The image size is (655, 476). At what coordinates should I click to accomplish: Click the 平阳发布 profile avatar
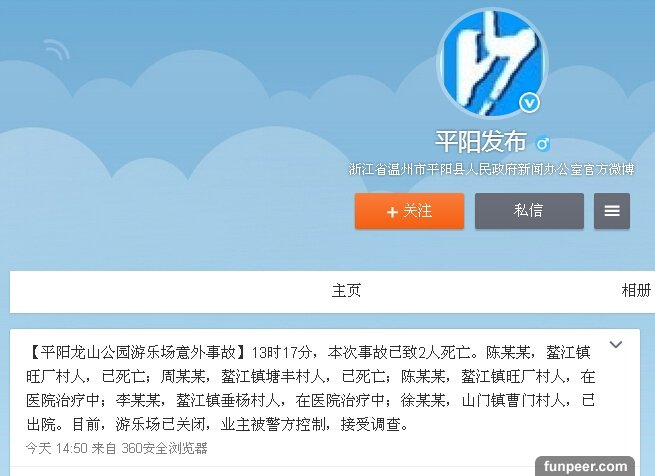pyautogui.click(x=492, y=63)
